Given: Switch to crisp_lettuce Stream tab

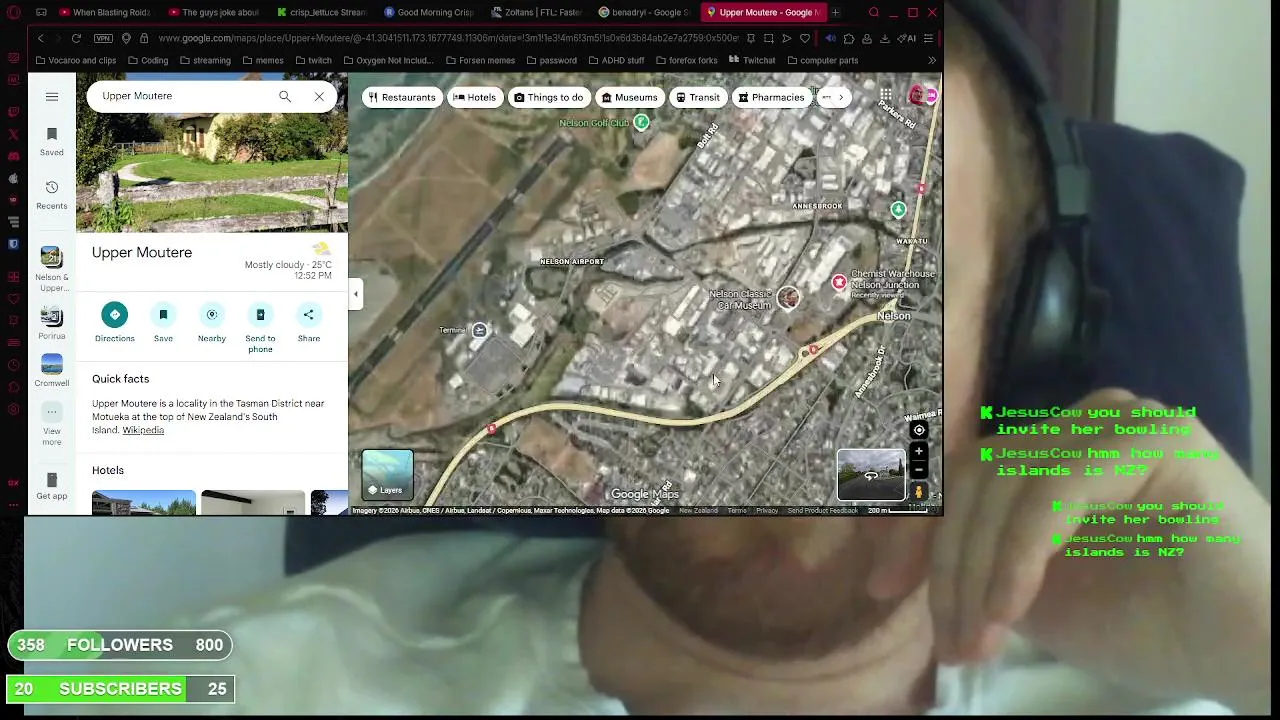Looking at the screenshot, I should (x=322, y=12).
